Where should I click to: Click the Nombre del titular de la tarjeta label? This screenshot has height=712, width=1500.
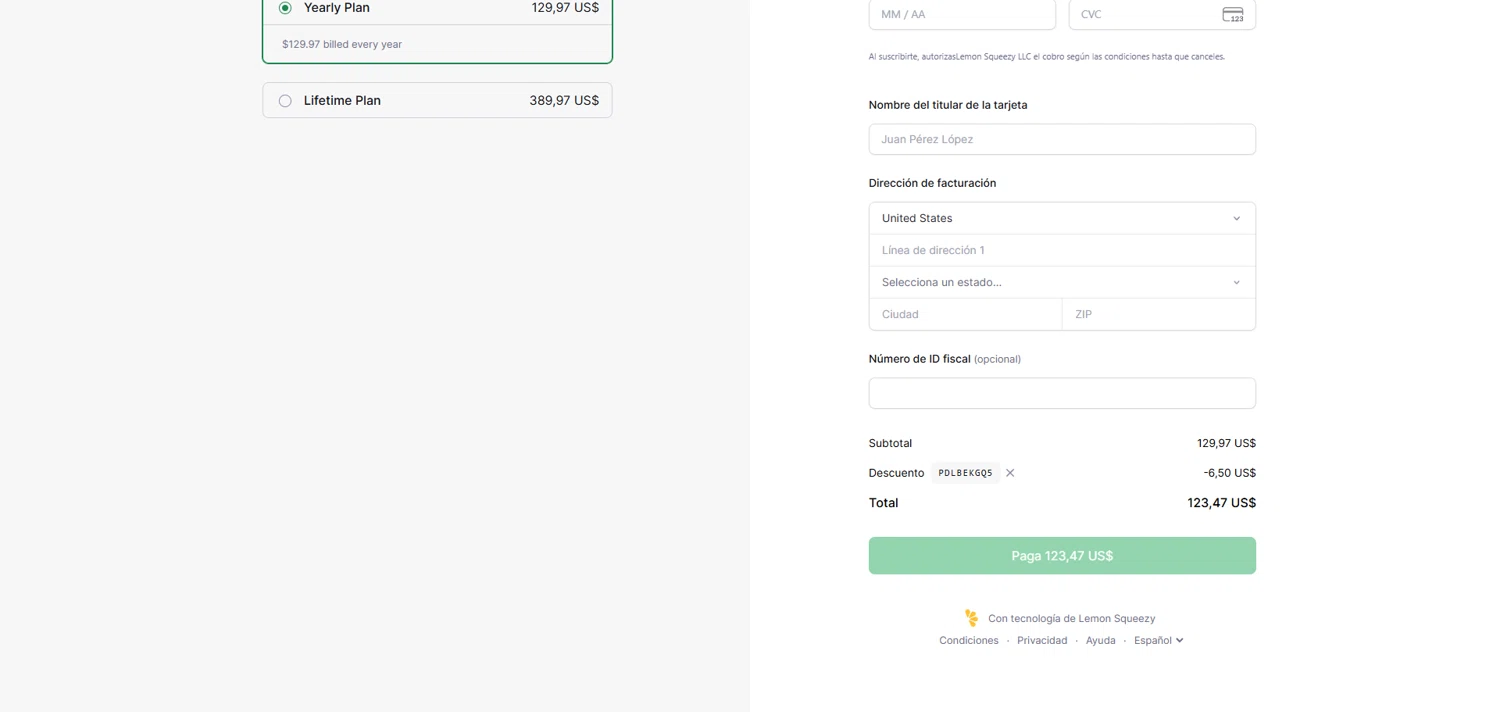click(948, 105)
